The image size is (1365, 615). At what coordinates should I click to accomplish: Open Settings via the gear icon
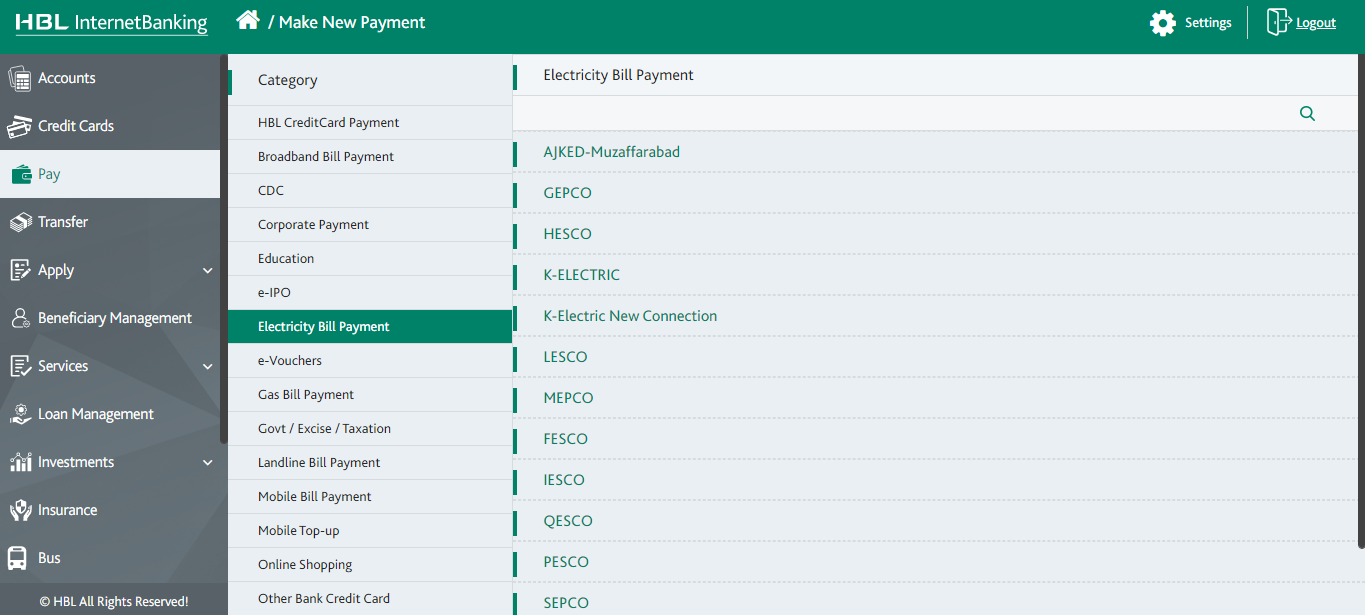[1162, 23]
